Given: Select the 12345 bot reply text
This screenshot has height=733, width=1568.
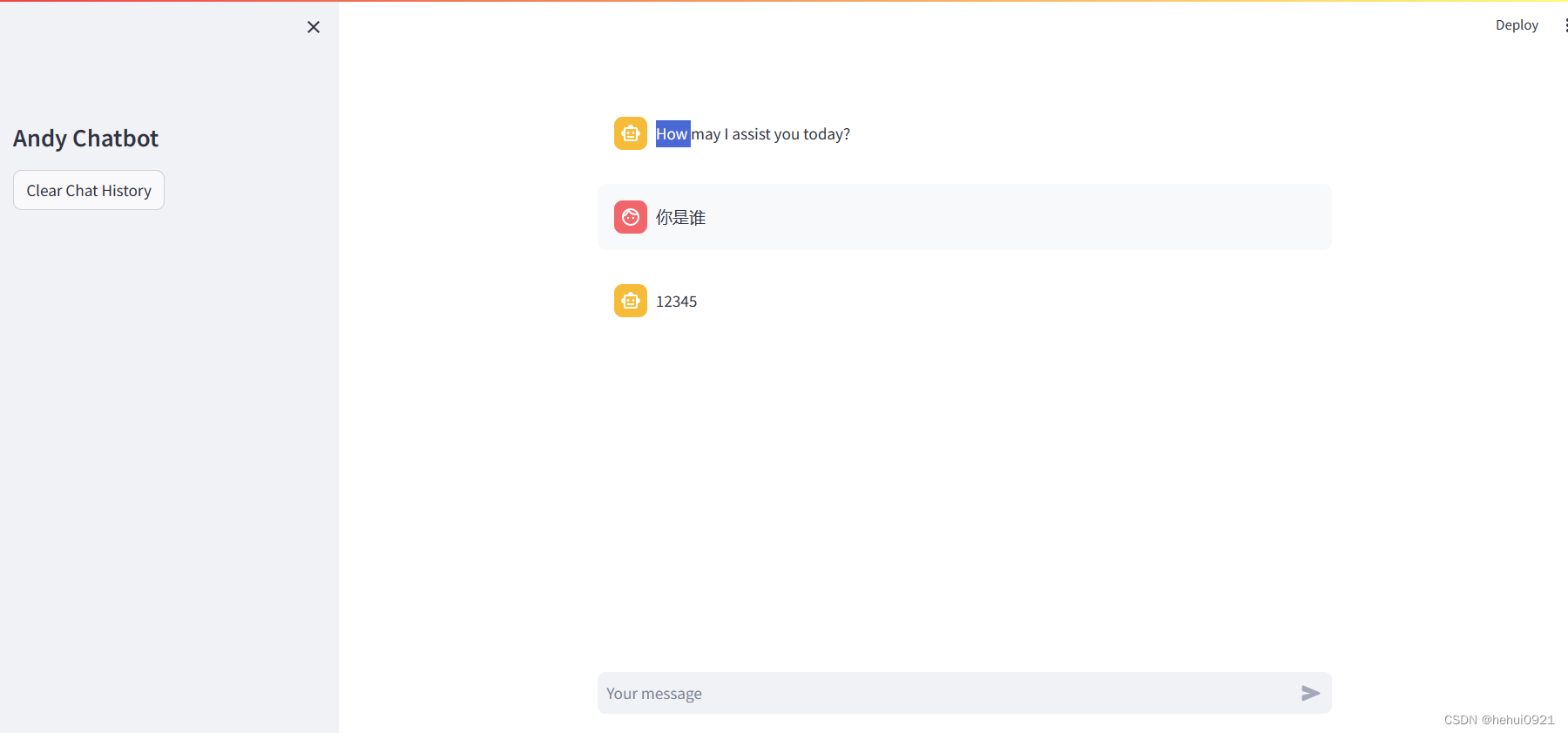Looking at the screenshot, I should tap(676, 301).
